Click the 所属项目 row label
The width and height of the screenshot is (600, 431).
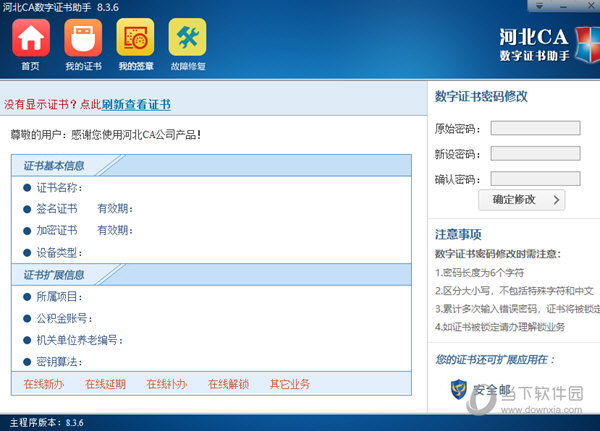[59, 296]
